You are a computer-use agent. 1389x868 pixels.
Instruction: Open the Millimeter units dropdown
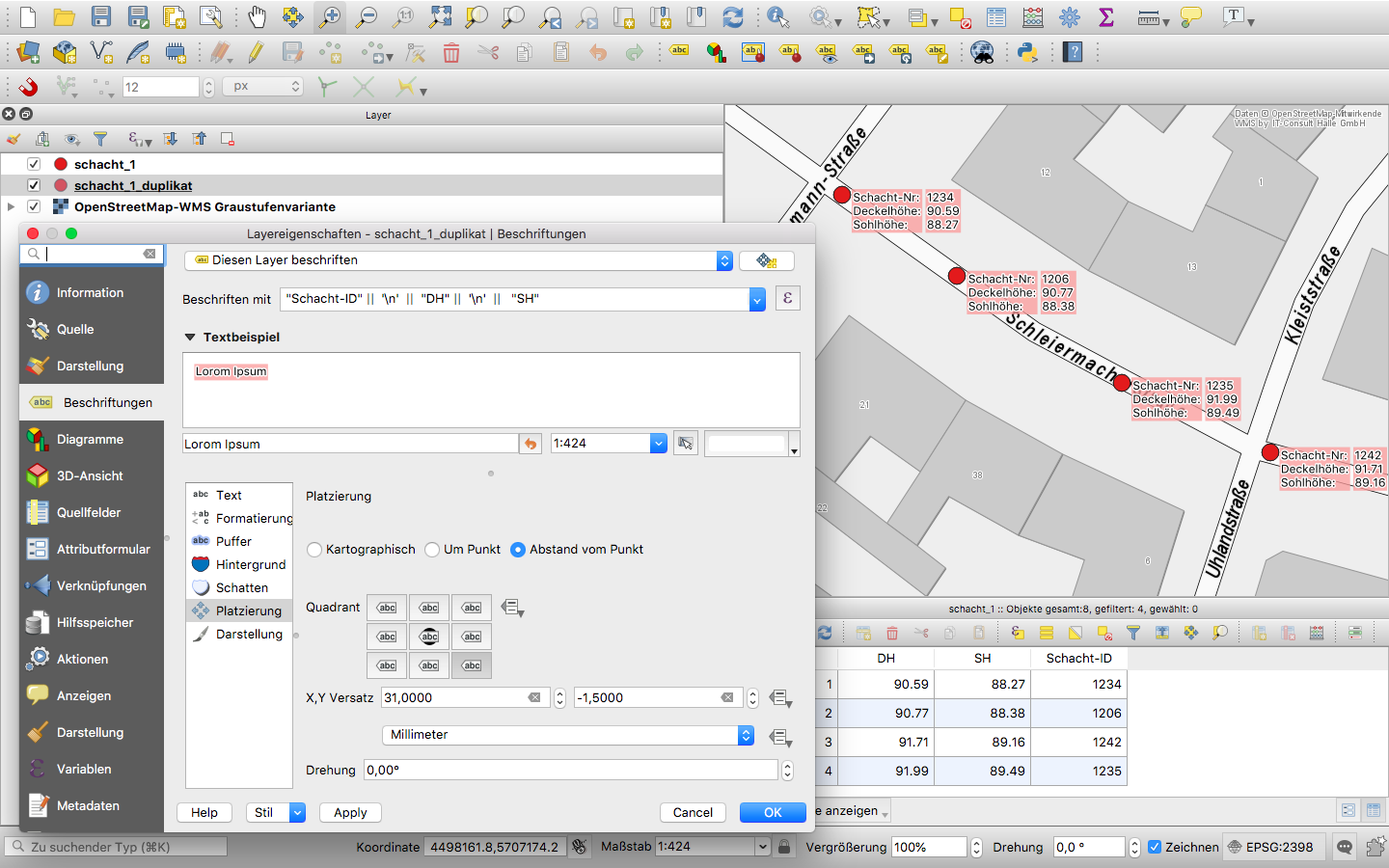pyautogui.click(x=569, y=735)
